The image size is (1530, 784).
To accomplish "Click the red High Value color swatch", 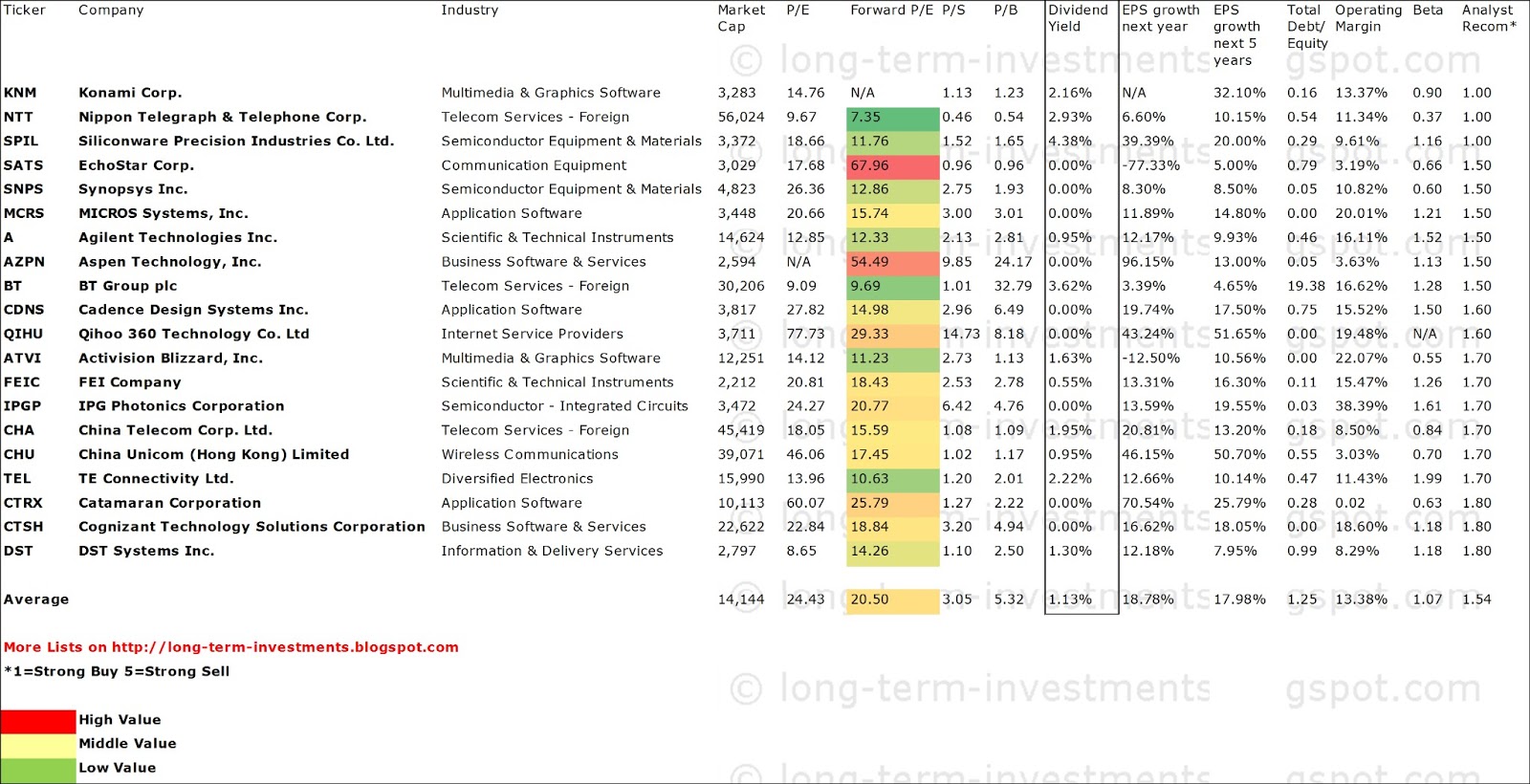I will pos(38,721).
